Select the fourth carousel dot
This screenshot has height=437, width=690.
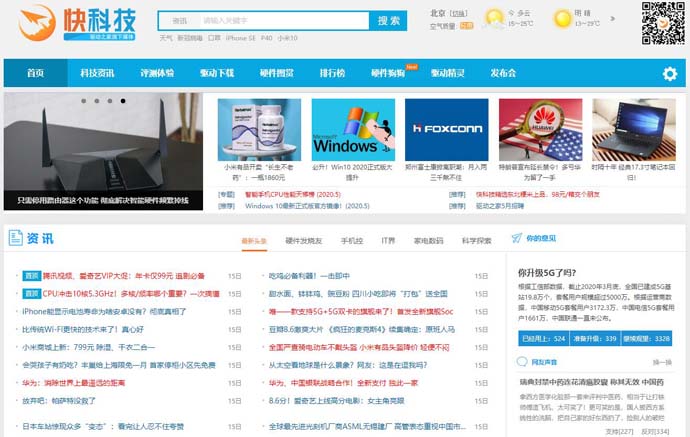click(123, 101)
